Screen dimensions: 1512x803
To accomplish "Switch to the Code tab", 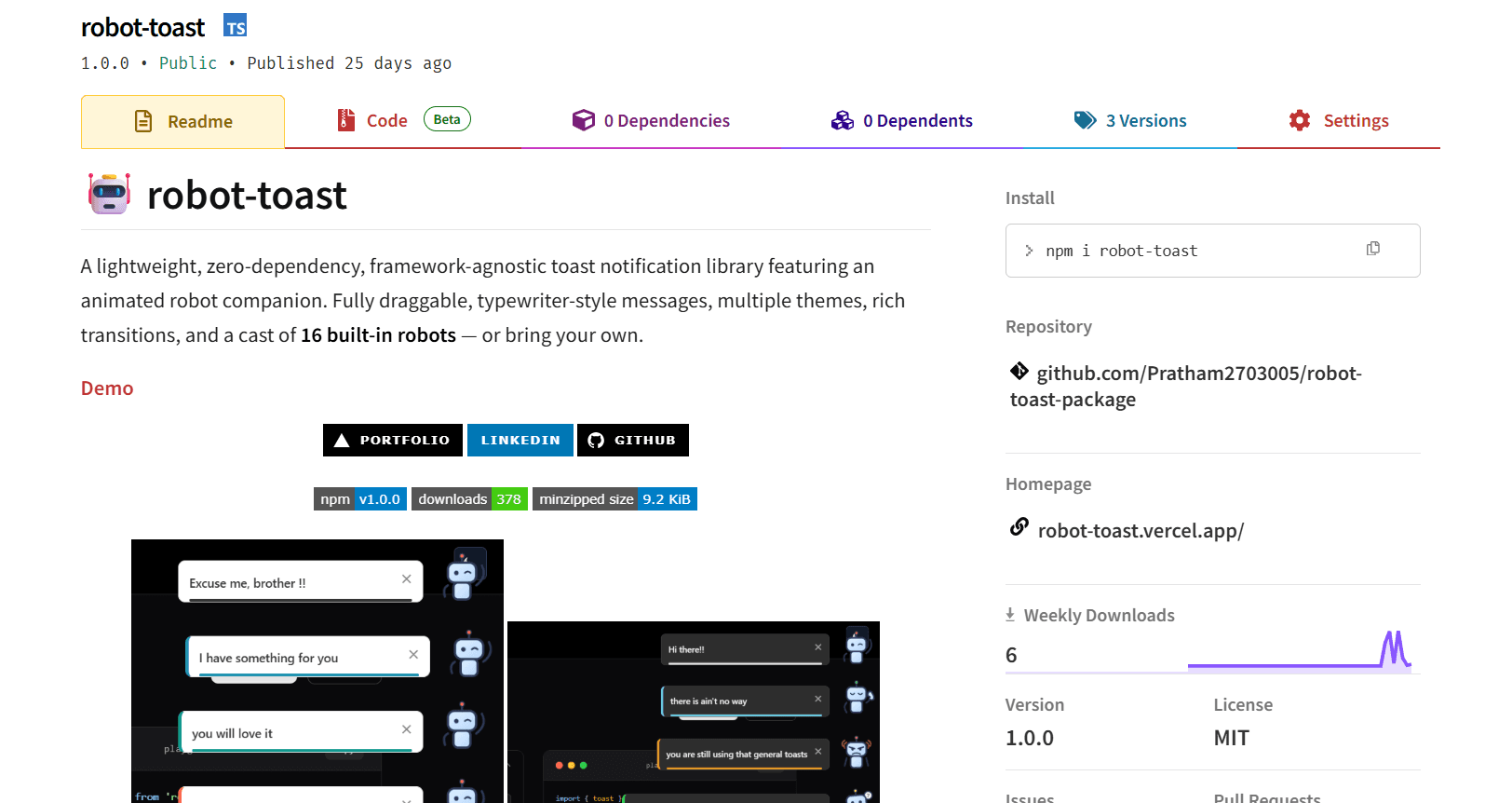I will [x=403, y=120].
